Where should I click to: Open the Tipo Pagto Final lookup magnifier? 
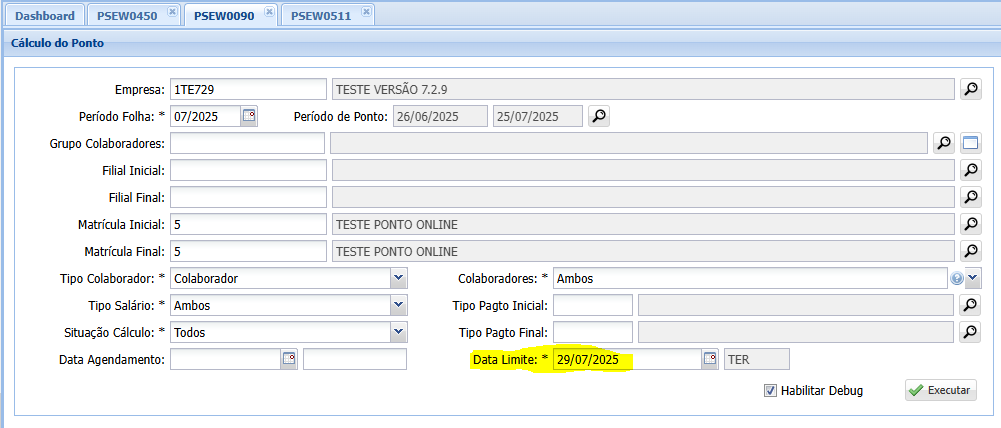coord(970,332)
